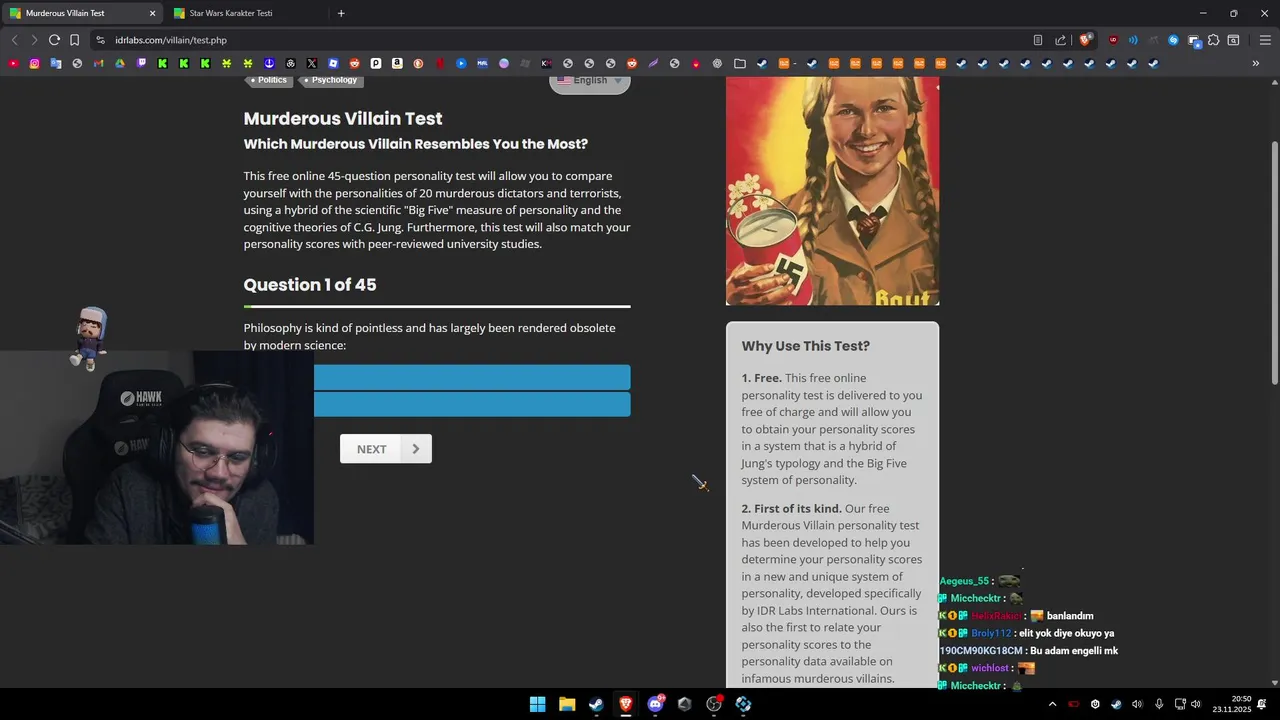Expand hidden system tray icons chevron
This screenshot has height=720, width=1280.
(x=1052, y=704)
